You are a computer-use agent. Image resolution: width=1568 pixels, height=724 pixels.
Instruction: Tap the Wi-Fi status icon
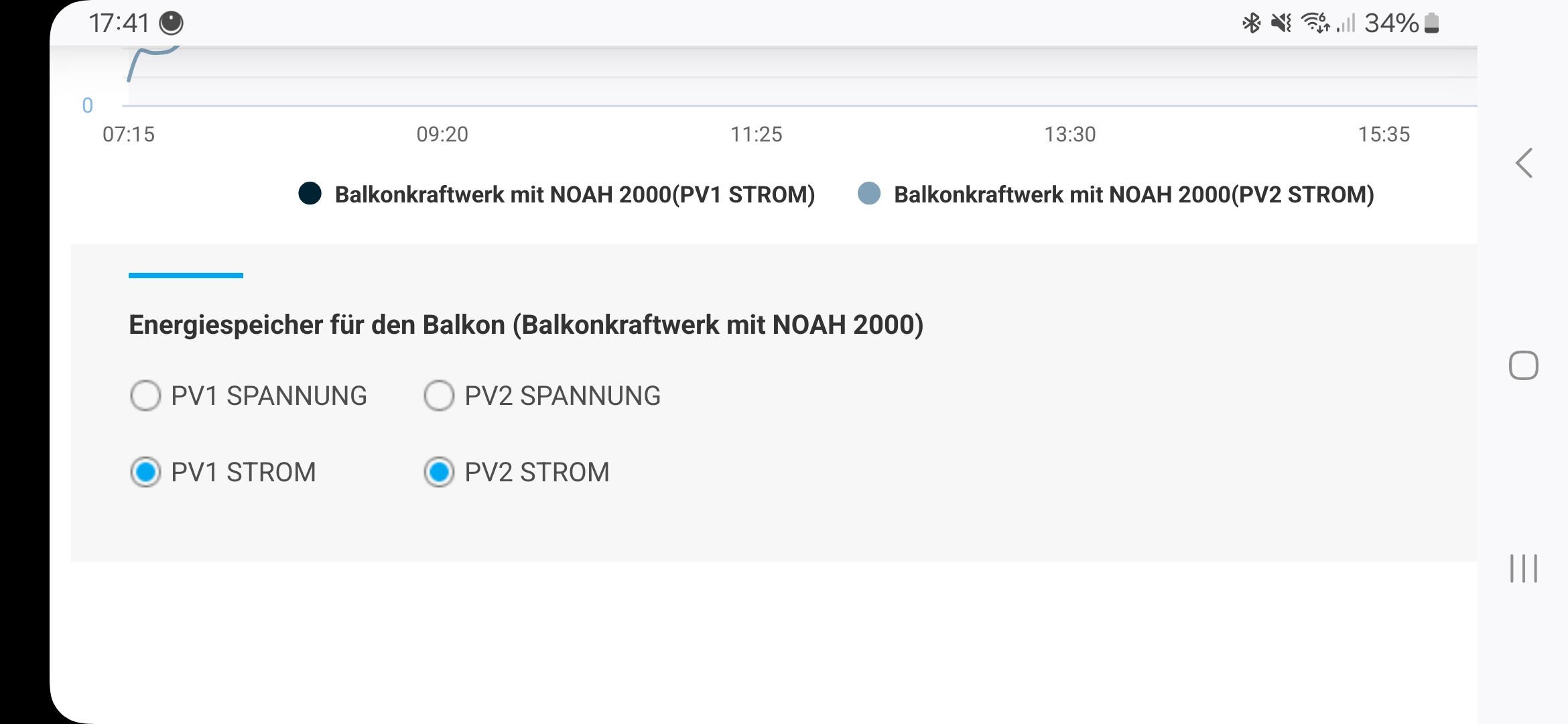pos(1315,23)
